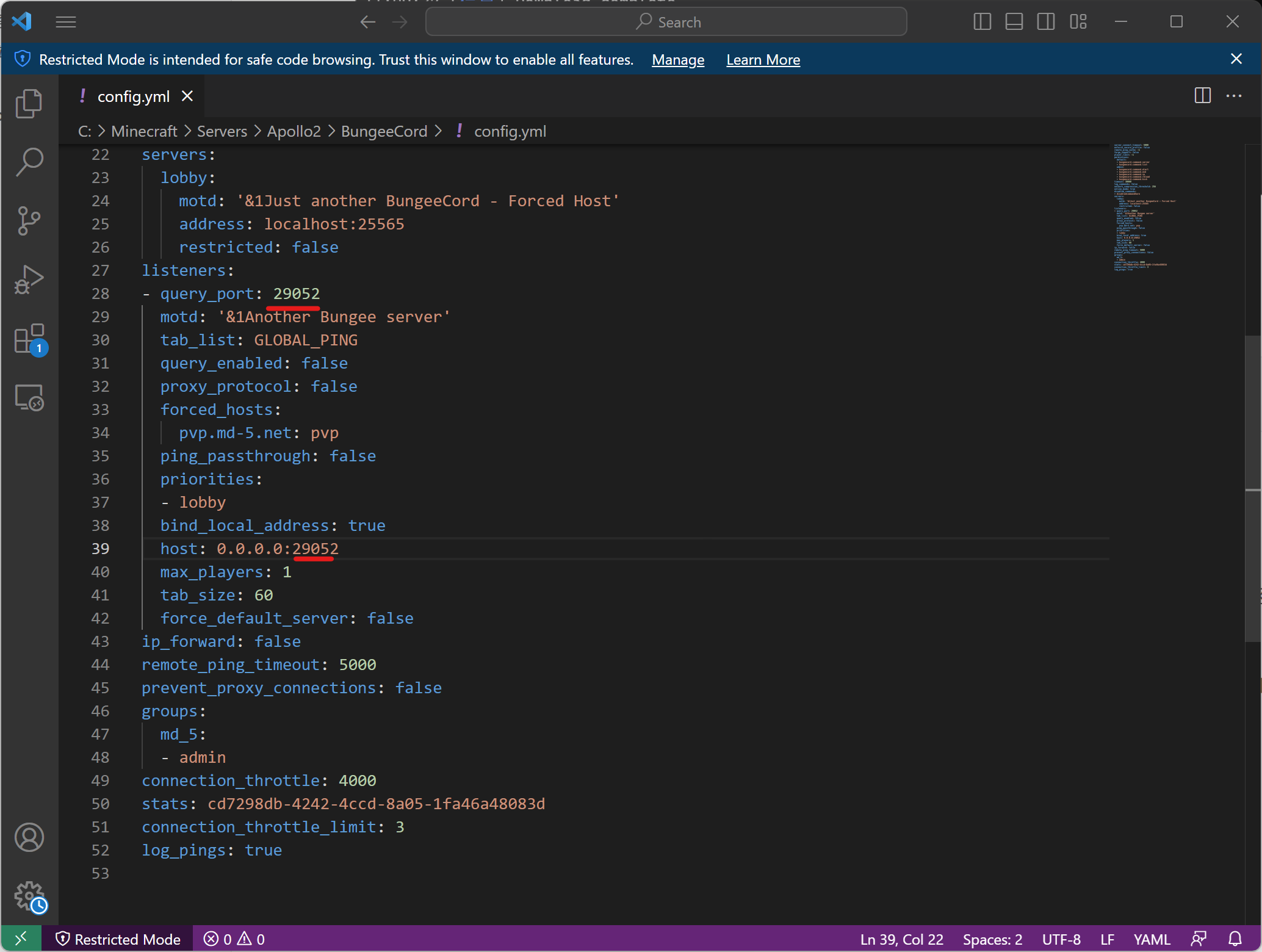Screen dimensions: 1262x952
Task: Click the Manage link in banner
Action: (677, 60)
